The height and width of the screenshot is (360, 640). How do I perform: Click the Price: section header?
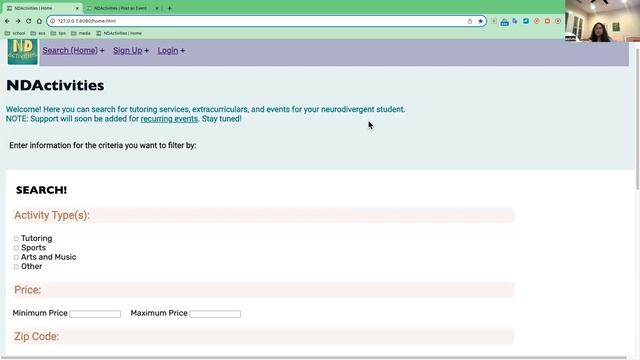pos(263,290)
